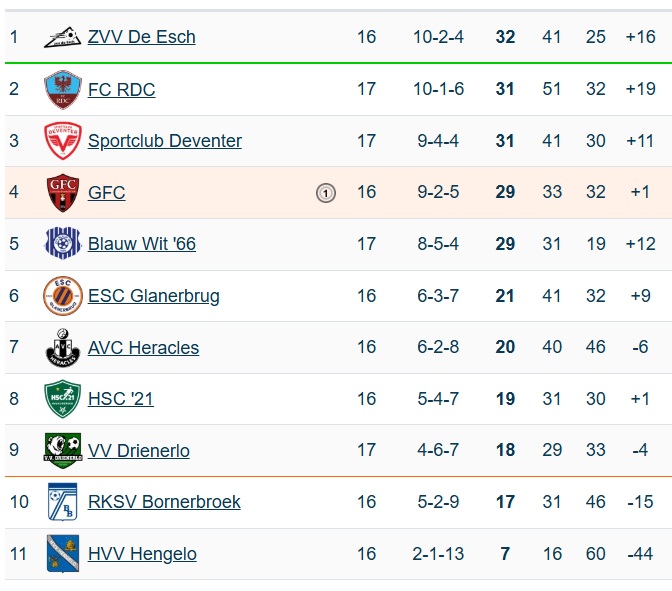The image size is (672, 591).
Task: Click the GFC club crest icon
Action: 62,193
